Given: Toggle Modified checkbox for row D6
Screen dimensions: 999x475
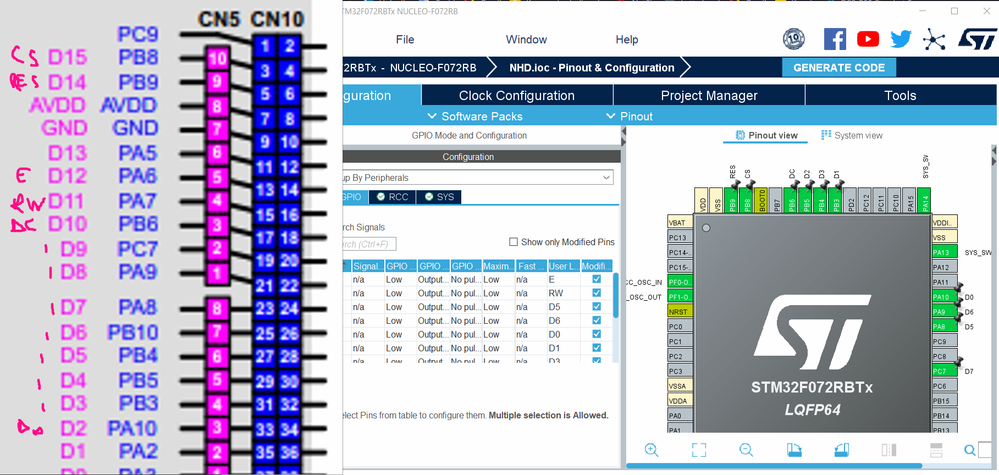Looking at the screenshot, I should (596, 320).
